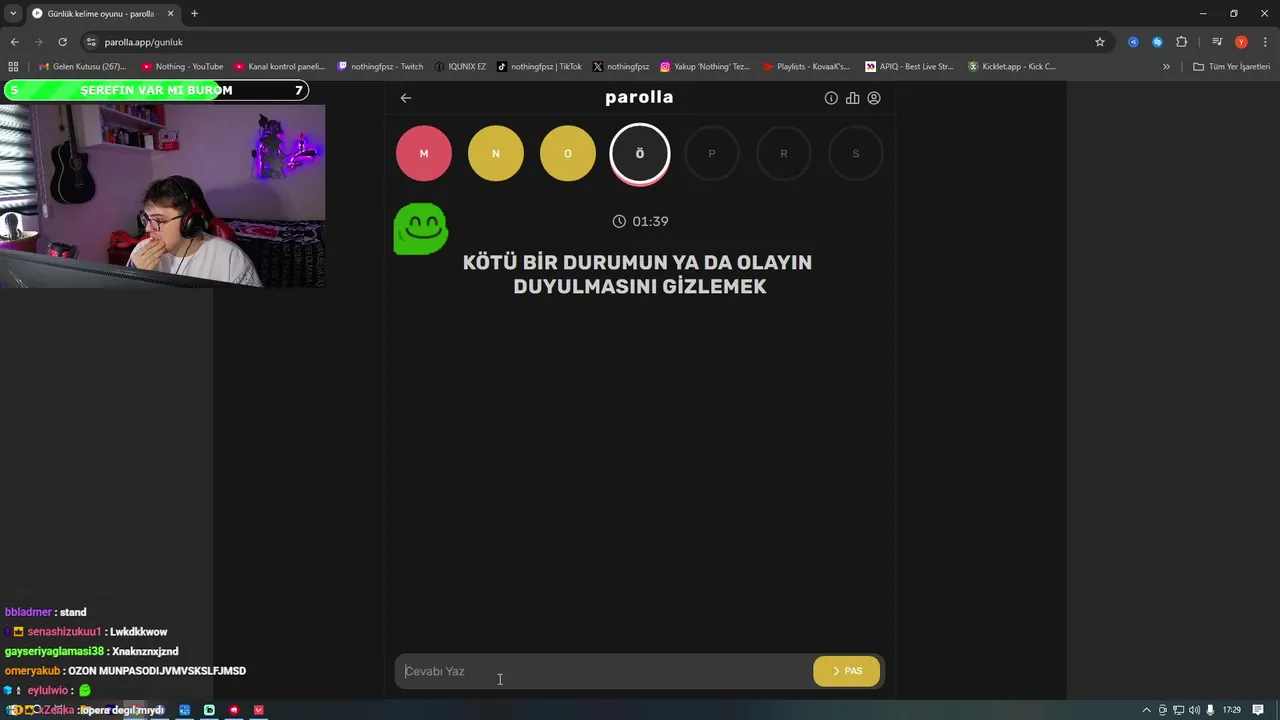
Task: Open the media control icon in toolbar
Action: coord(1217,42)
